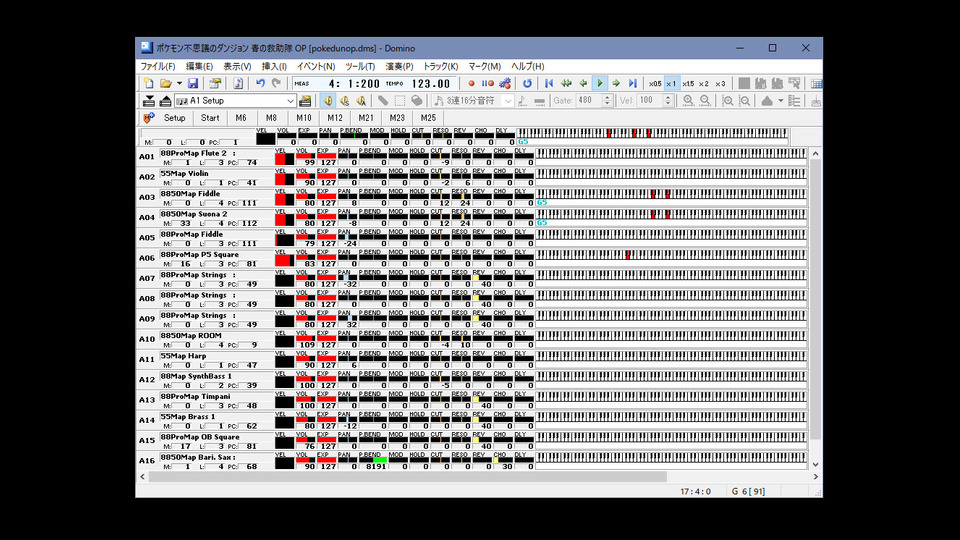Set playback speed to x1

click(x=671, y=83)
